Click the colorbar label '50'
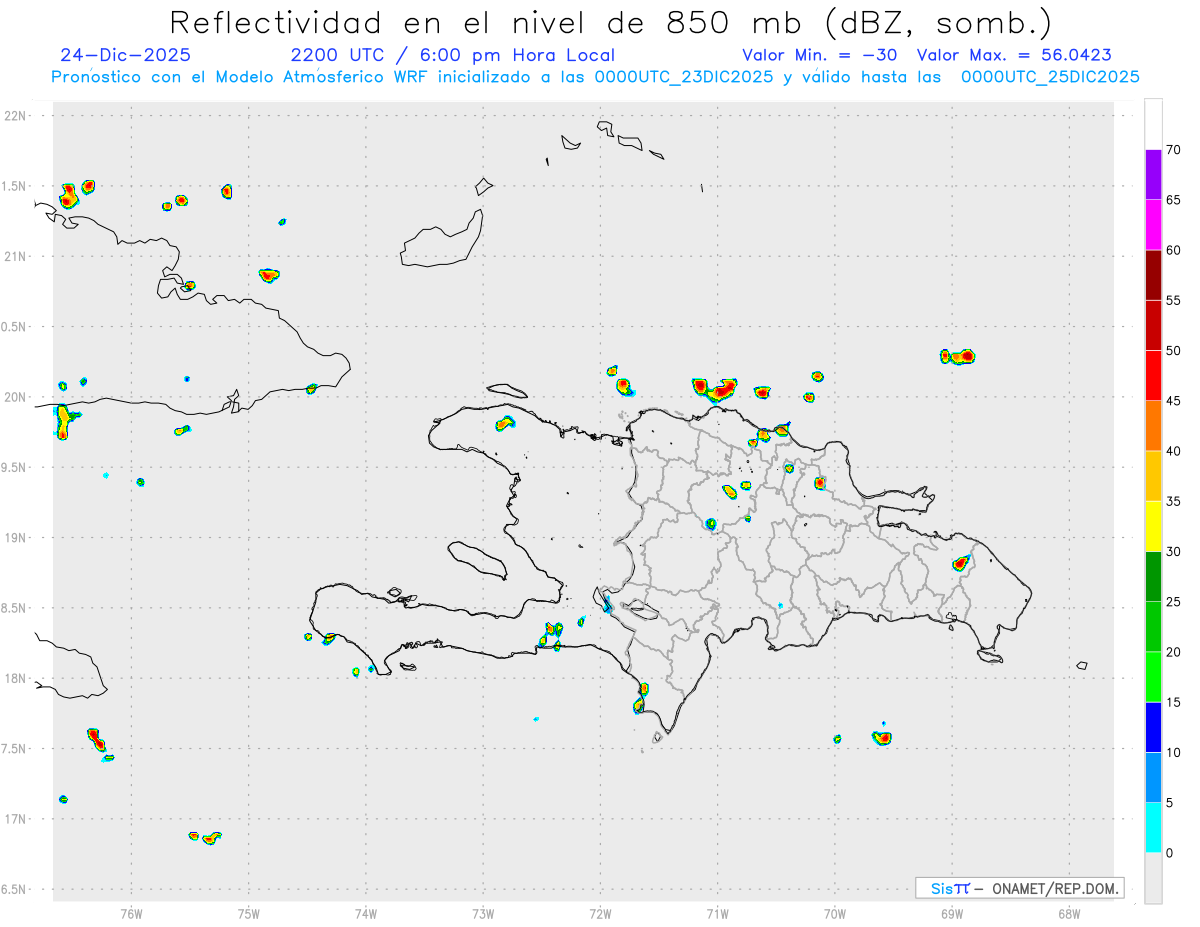 click(x=1173, y=351)
